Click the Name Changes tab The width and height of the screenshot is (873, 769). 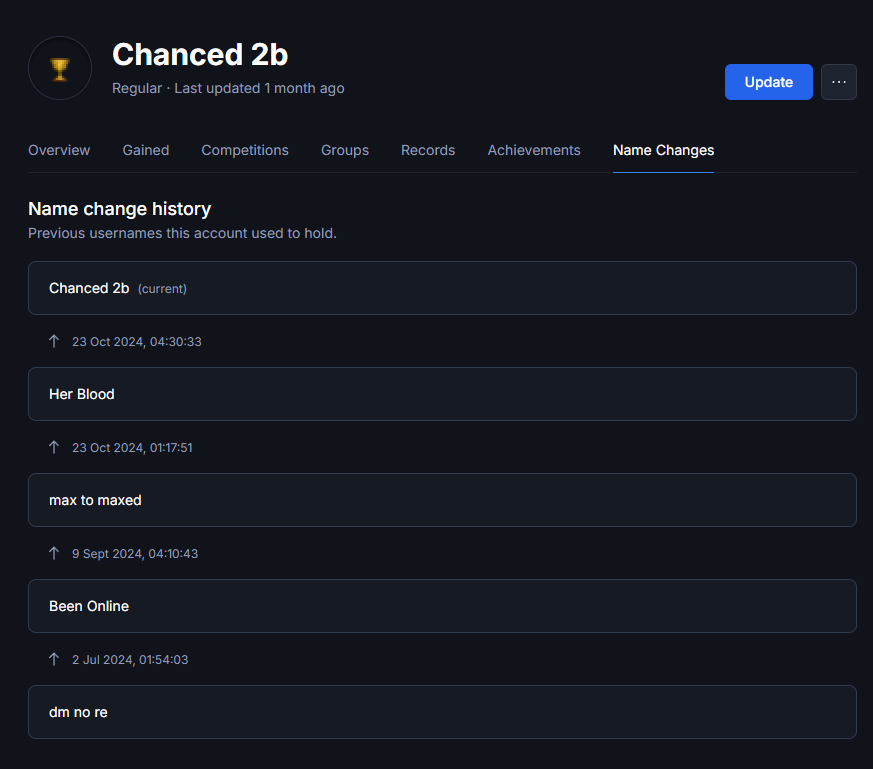663,150
